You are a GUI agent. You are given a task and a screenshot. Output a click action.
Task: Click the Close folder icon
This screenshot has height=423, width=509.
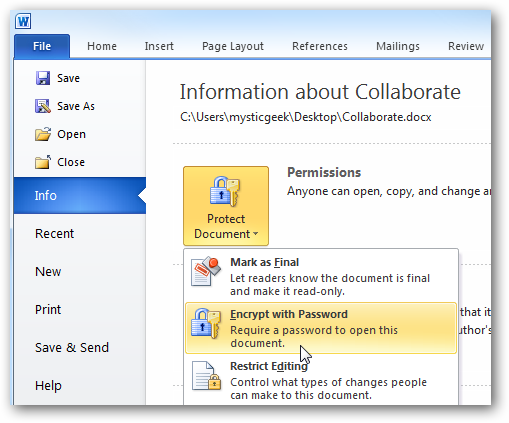coord(43,162)
